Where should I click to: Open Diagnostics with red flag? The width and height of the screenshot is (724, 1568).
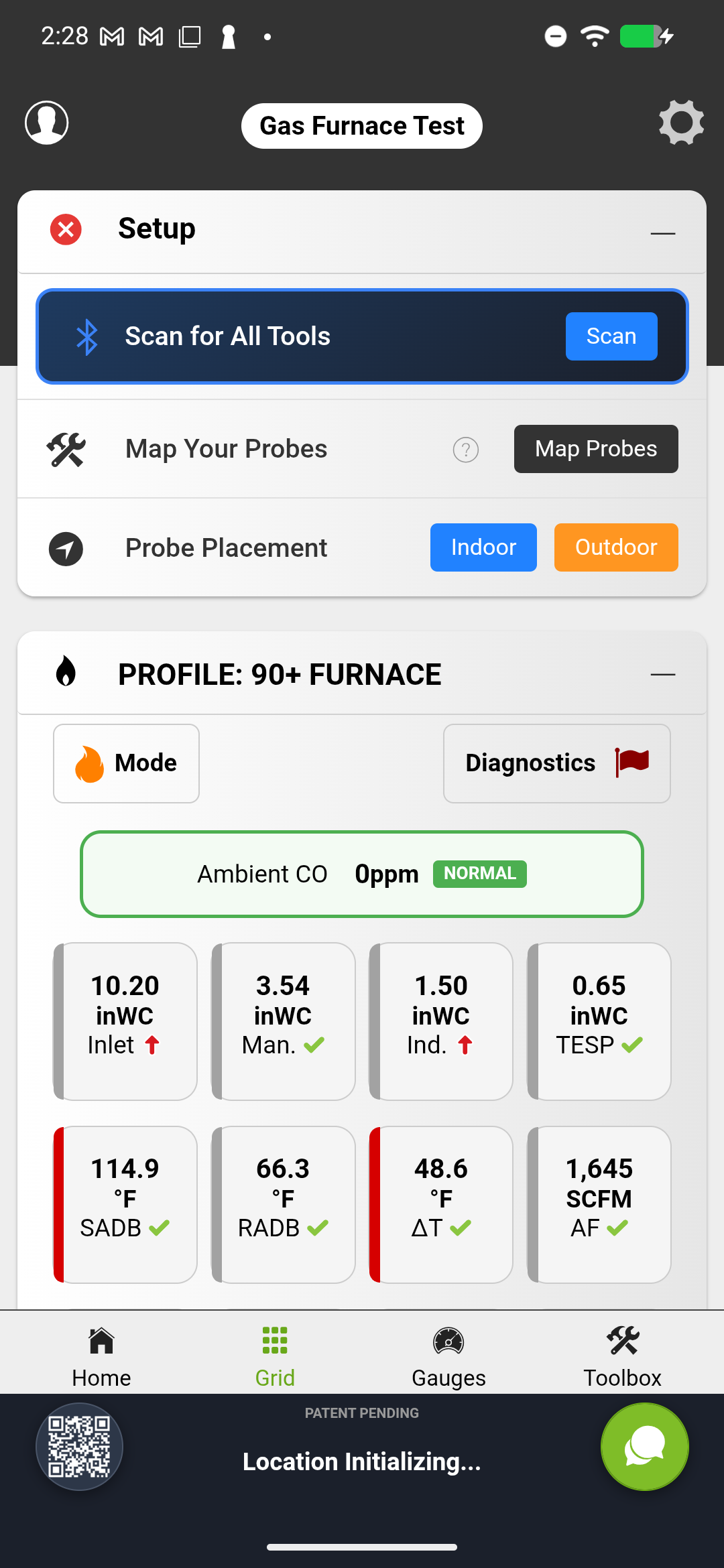pyautogui.click(x=556, y=763)
